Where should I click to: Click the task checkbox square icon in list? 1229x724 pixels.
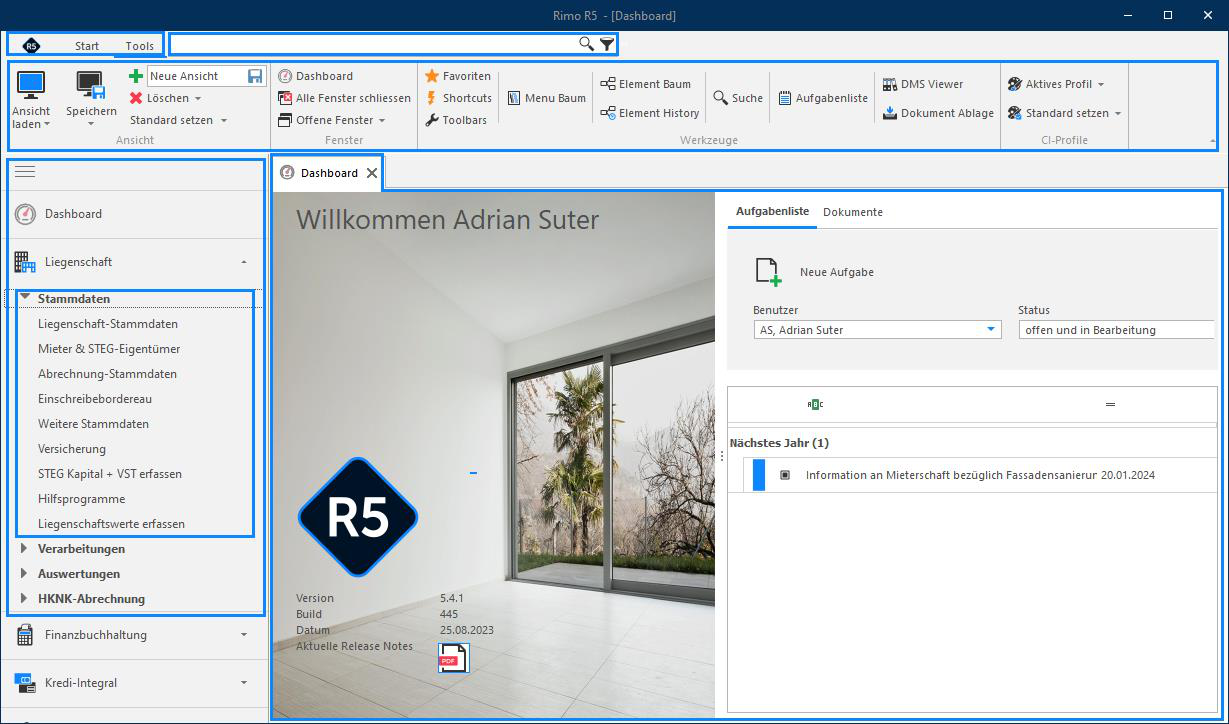[x=785, y=475]
